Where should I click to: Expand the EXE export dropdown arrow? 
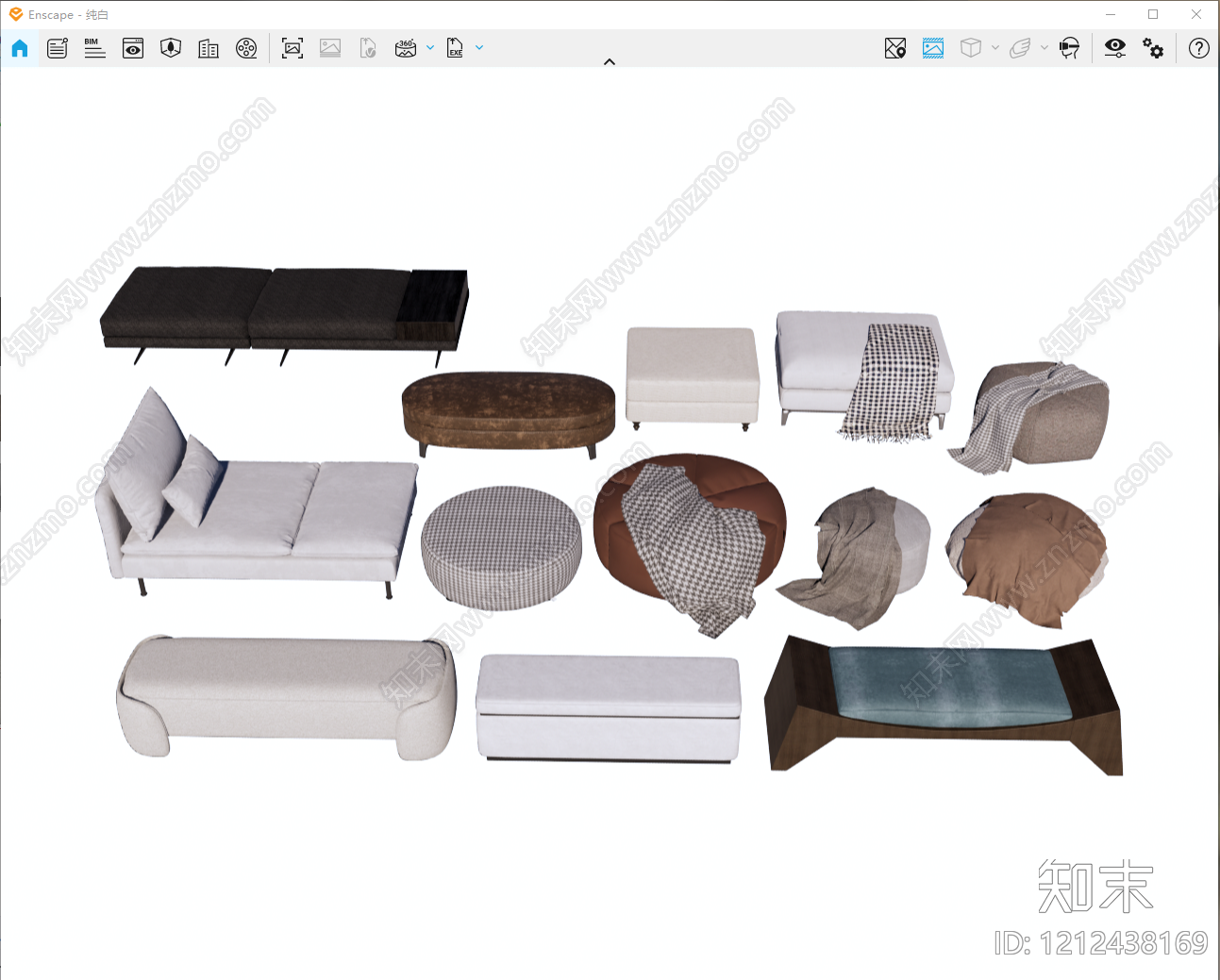coord(479,47)
